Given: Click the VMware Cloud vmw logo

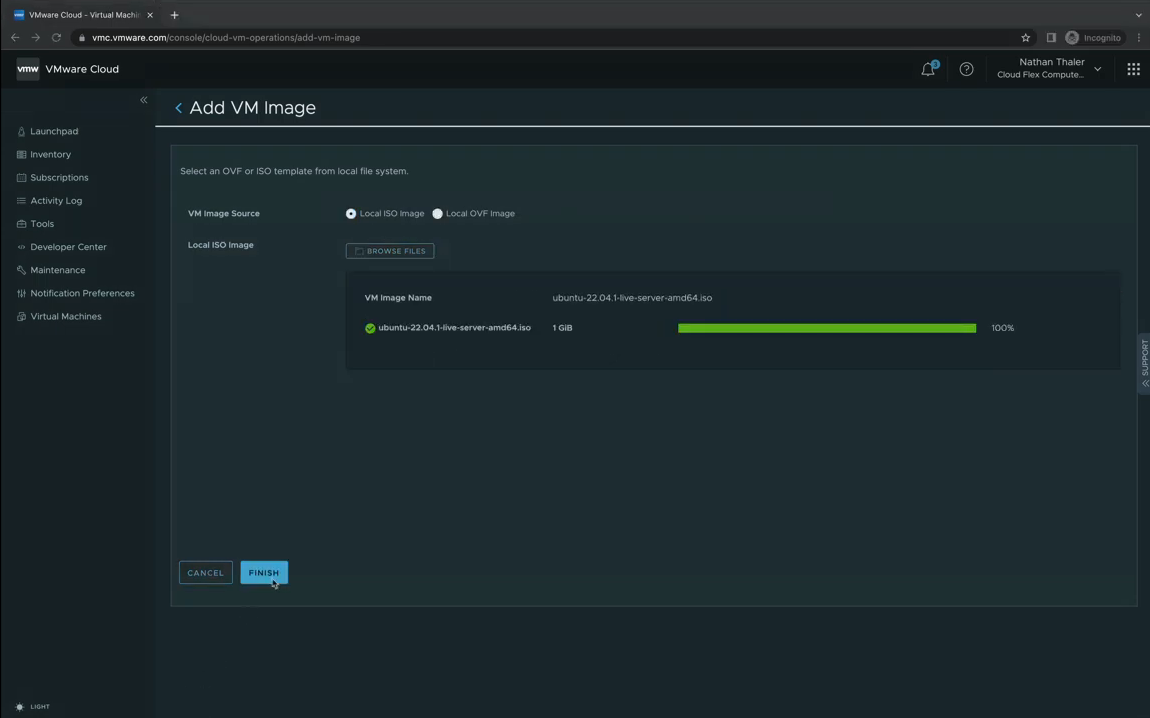Looking at the screenshot, I should click(28, 69).
